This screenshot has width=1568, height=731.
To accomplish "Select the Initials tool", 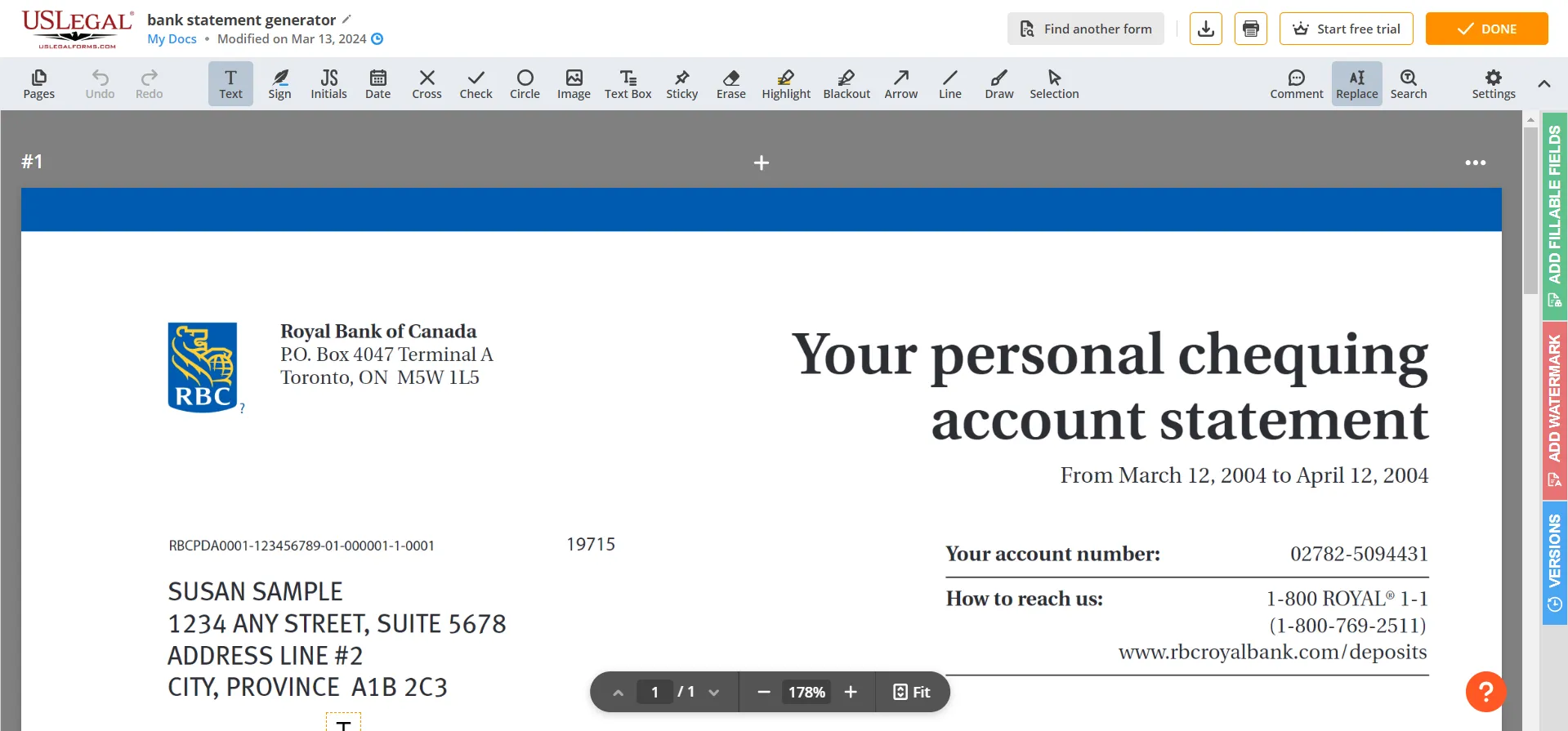I will pos(328,84).
